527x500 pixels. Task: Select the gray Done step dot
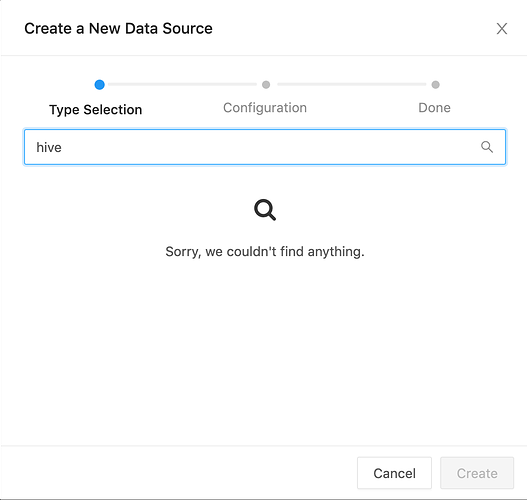(x=435, y=85)
